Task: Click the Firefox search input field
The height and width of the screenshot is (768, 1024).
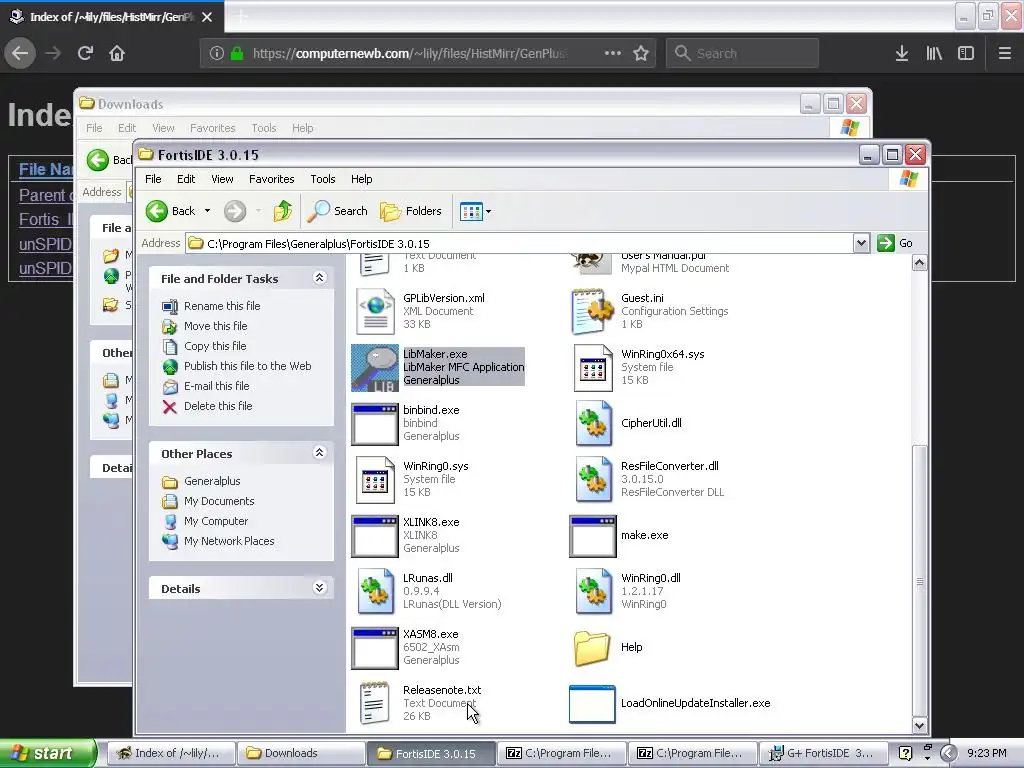Action: tap(742, 53)
